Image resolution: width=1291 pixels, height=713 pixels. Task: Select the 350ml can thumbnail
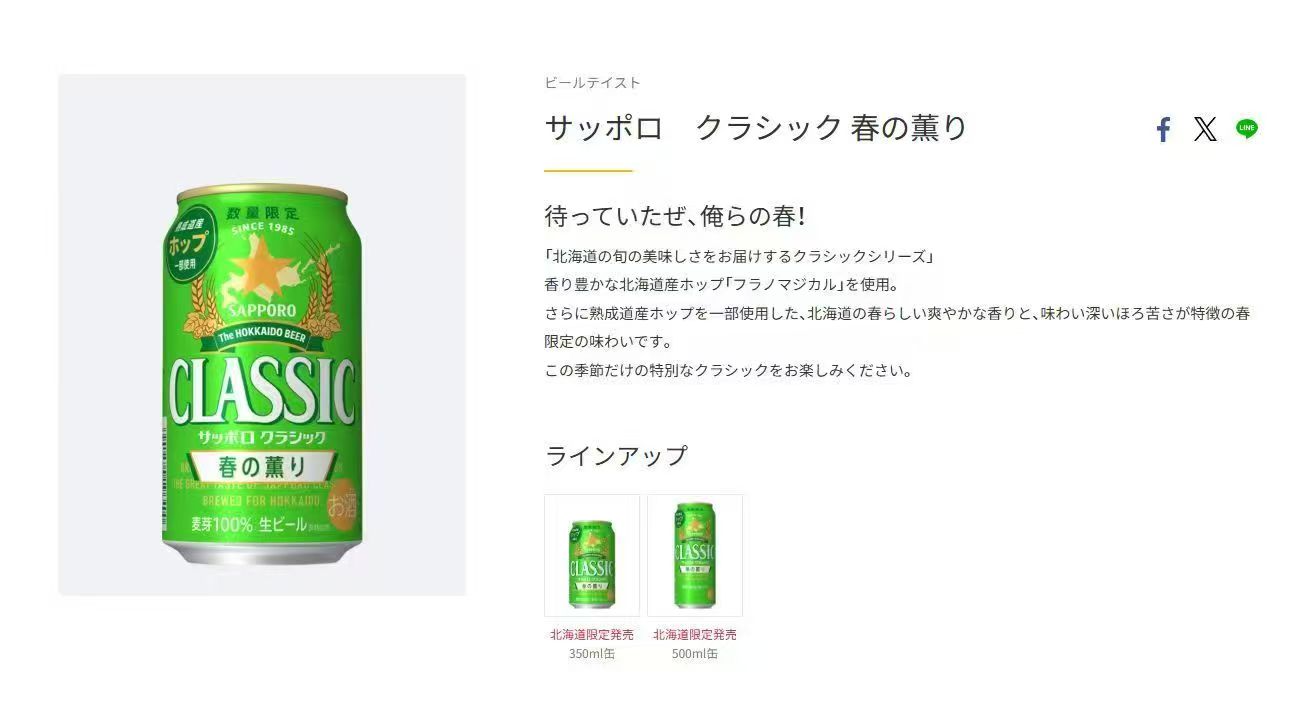pyautogui.click(x=592, y=555)
